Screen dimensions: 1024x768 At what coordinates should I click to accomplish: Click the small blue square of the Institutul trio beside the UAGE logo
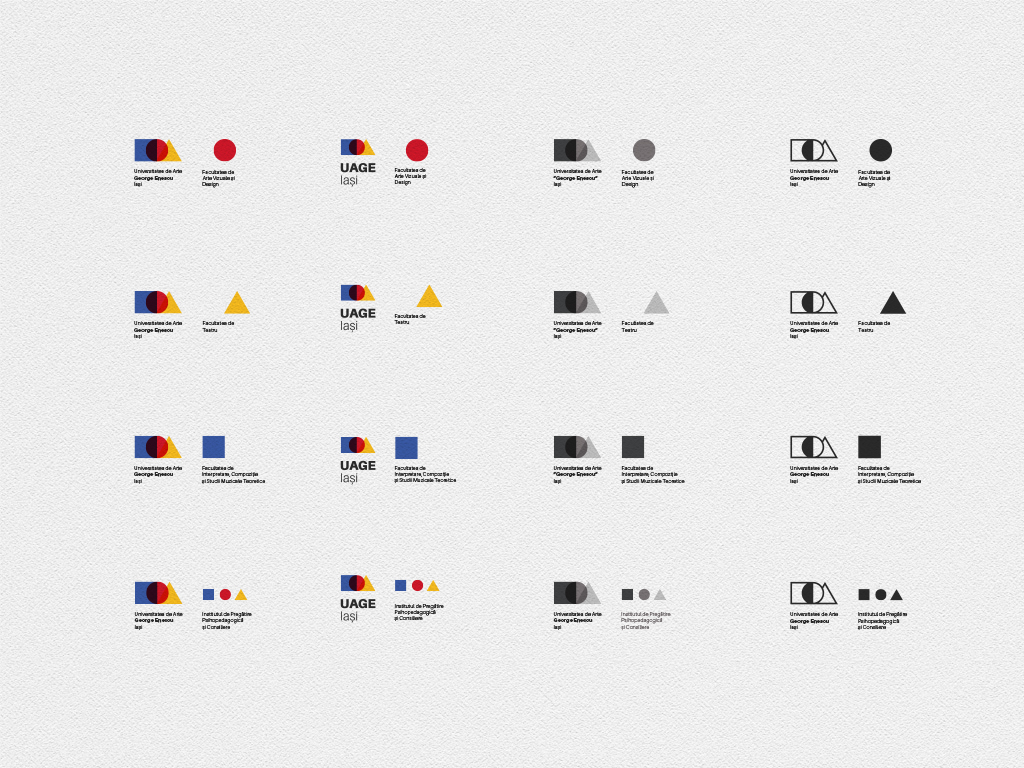(x=401, y=586)
